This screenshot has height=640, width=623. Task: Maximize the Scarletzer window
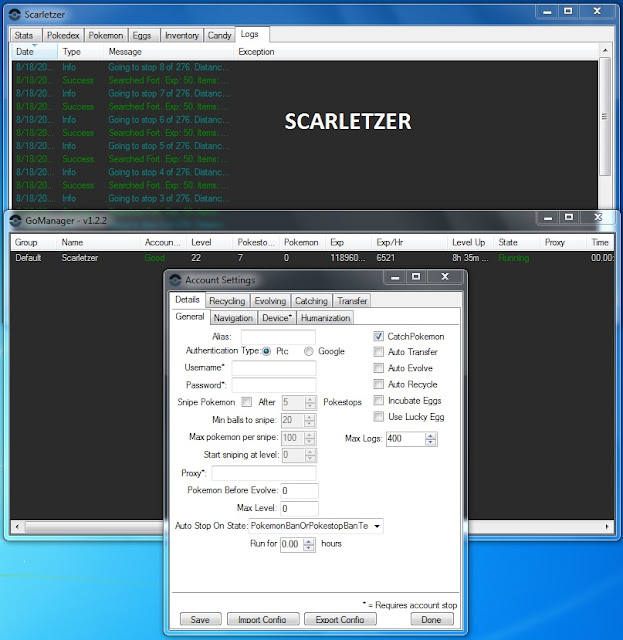[x=568, y=11]
